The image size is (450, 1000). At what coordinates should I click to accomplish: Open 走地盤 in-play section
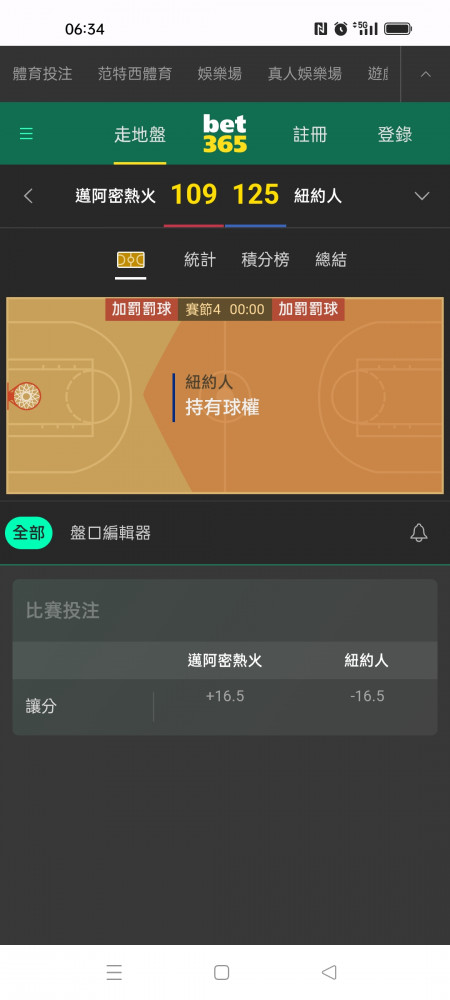click(140, 135)
